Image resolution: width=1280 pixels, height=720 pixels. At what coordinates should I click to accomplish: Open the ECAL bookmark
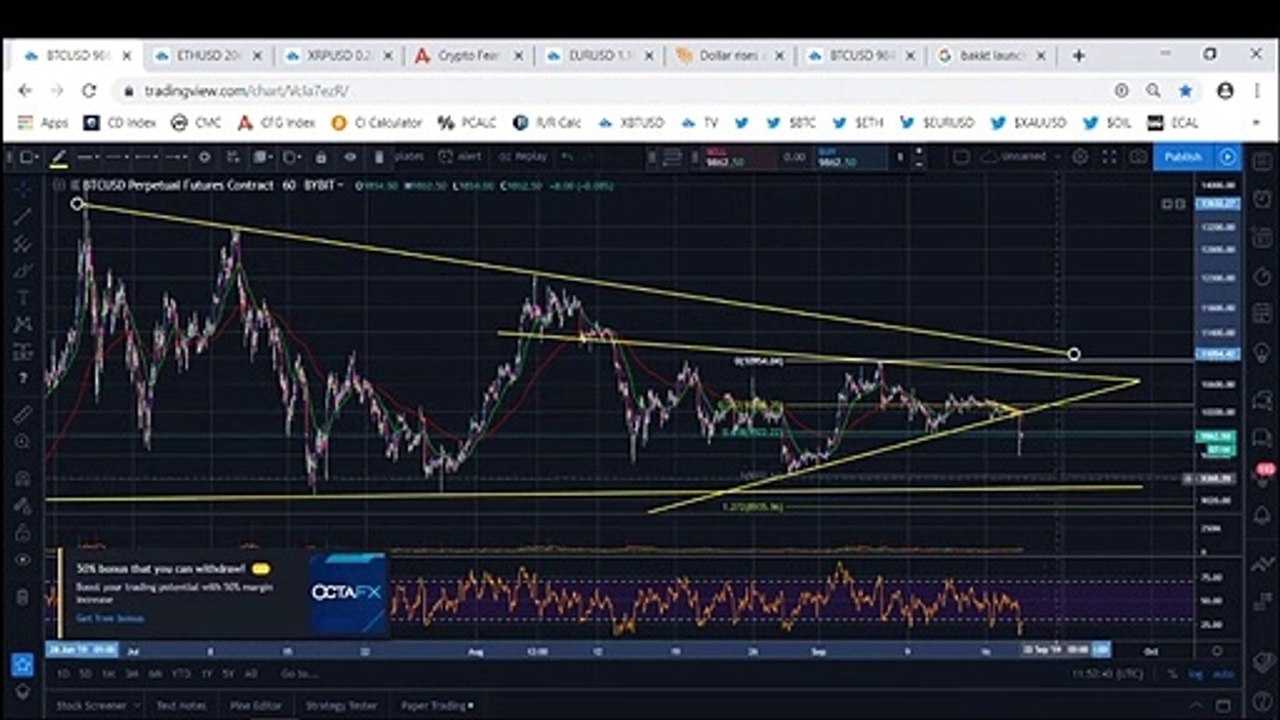coord(1173,123)
